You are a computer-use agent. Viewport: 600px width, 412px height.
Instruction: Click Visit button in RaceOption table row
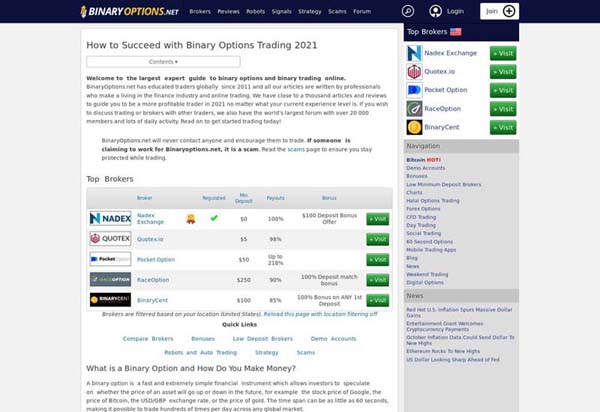(378, 280)
